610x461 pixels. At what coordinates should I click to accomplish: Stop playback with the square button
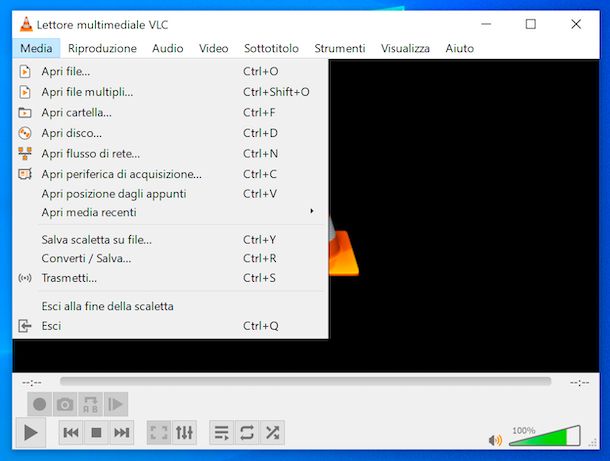[x=96, y=432]
